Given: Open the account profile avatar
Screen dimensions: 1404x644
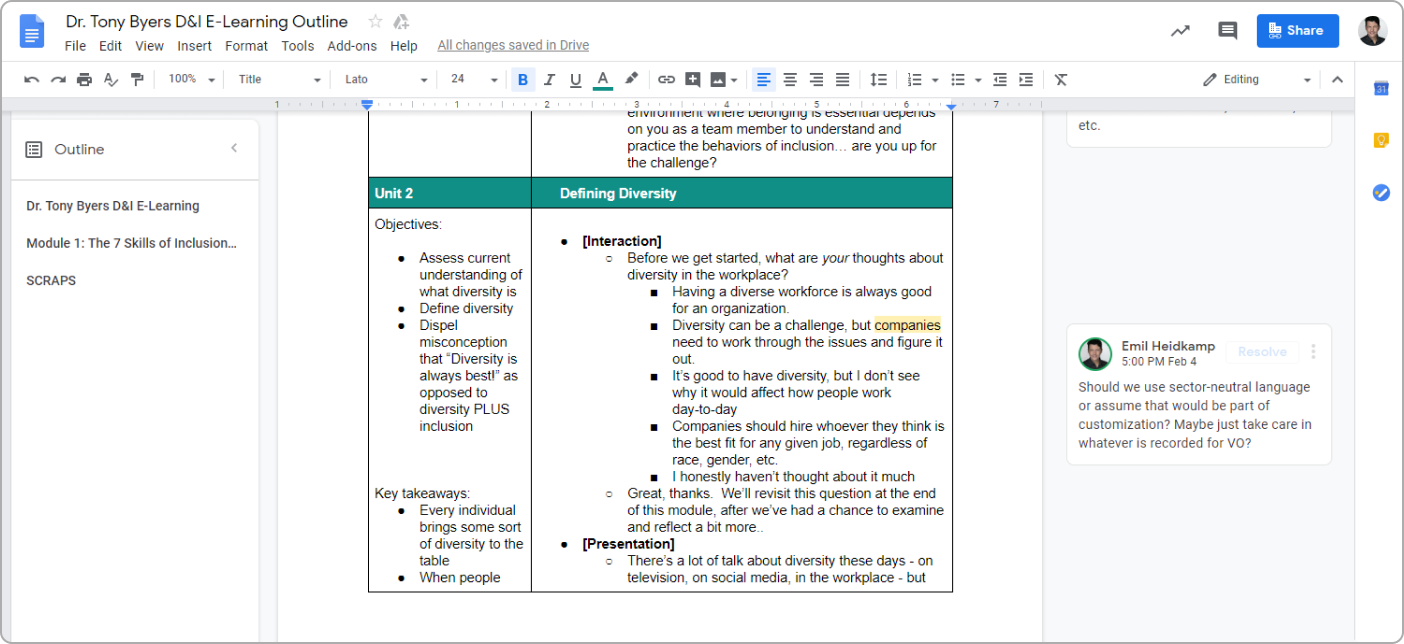Looking at the screenshot, I should [1372, 31].
